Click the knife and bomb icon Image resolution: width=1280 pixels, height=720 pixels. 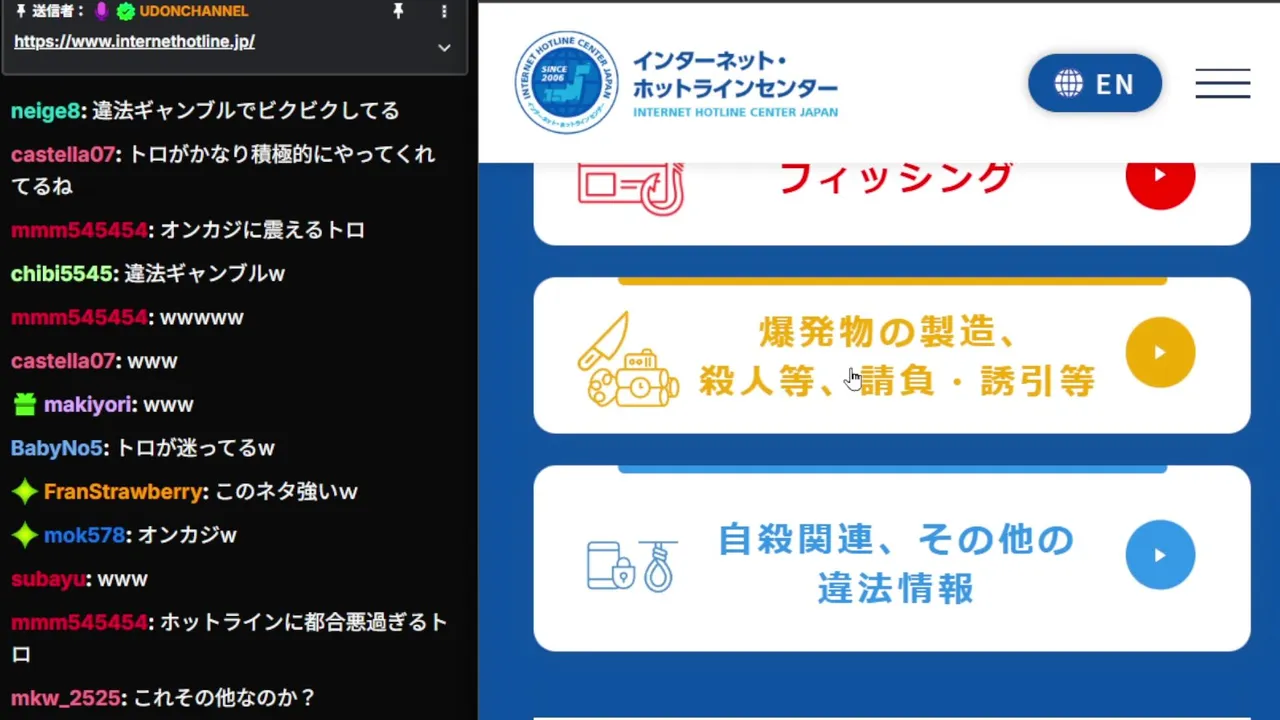629,360
